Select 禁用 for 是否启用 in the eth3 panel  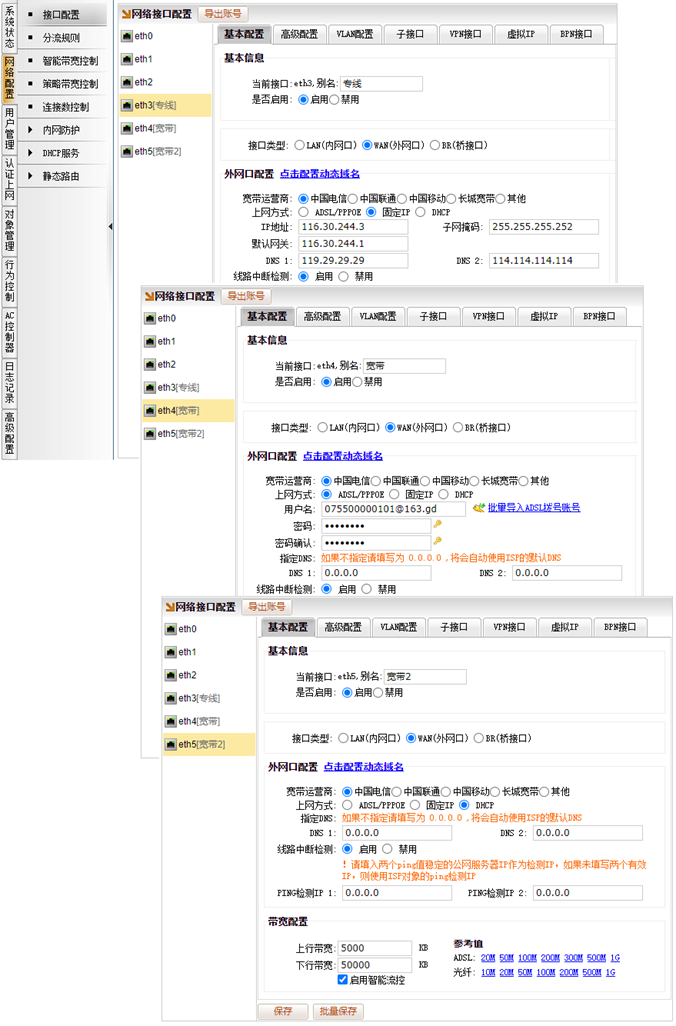coord(335,100)
